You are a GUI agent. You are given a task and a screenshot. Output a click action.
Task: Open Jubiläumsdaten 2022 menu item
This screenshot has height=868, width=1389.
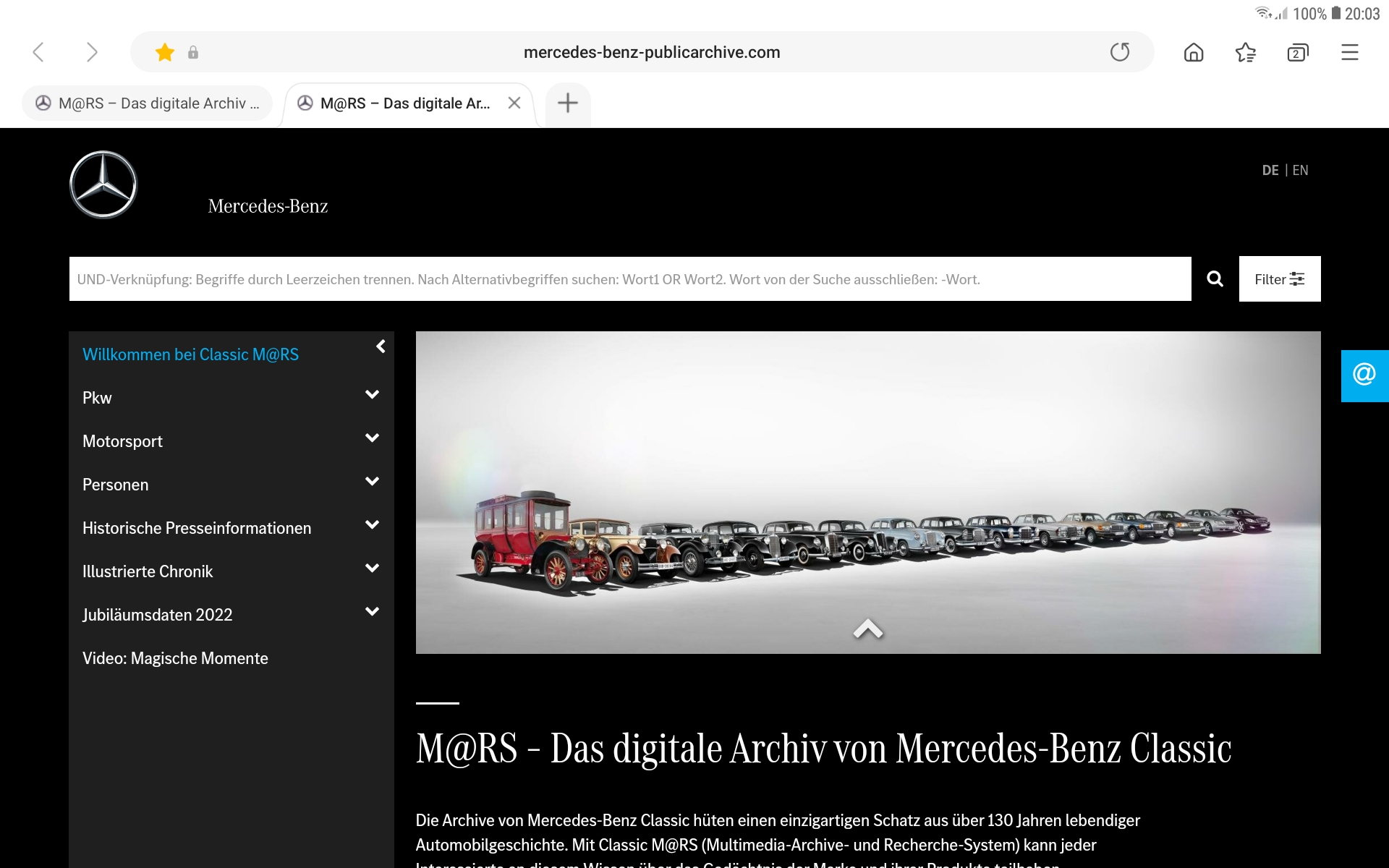[157, 615]
